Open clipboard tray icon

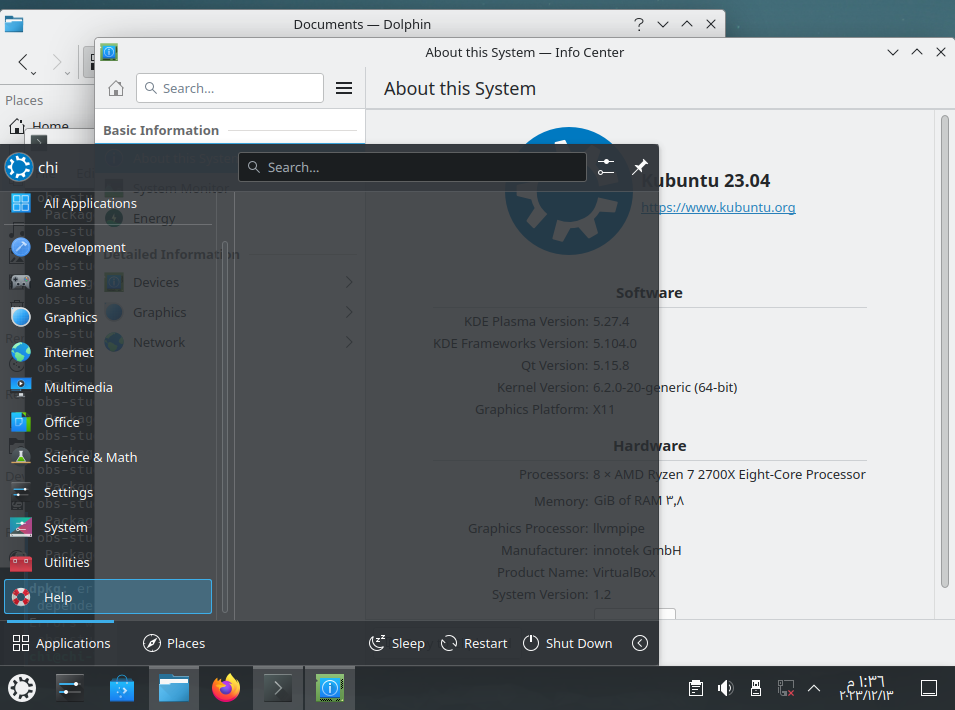pyautogui.click(x=696, y=688)
